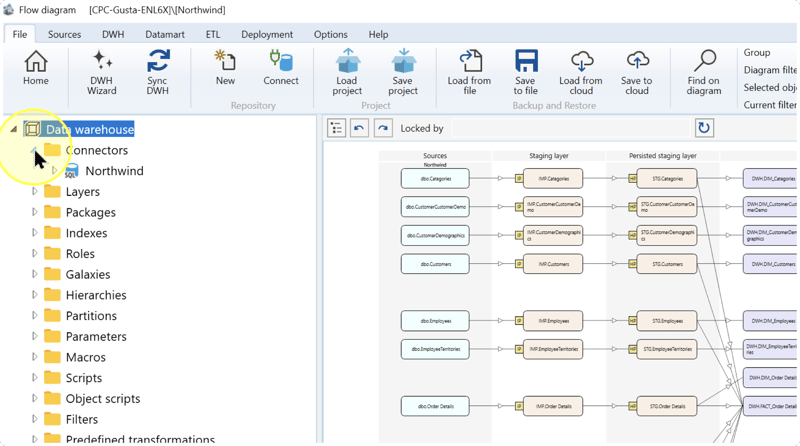Expand the Partitions folder
The height and width of the screenshot is (446, 800).
pos(35,315)
